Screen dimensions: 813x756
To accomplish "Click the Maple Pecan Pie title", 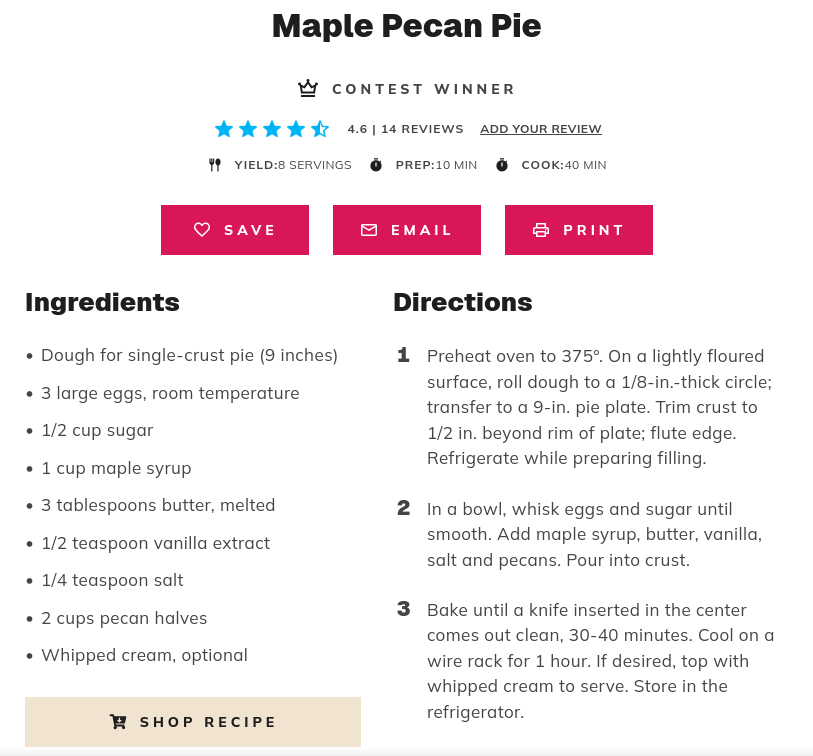I will [x=406, y=26].
